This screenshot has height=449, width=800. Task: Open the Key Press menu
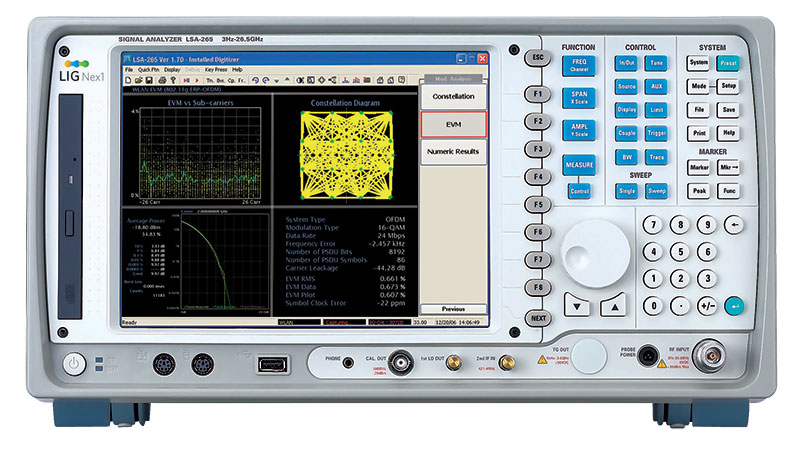pos(216,70)
